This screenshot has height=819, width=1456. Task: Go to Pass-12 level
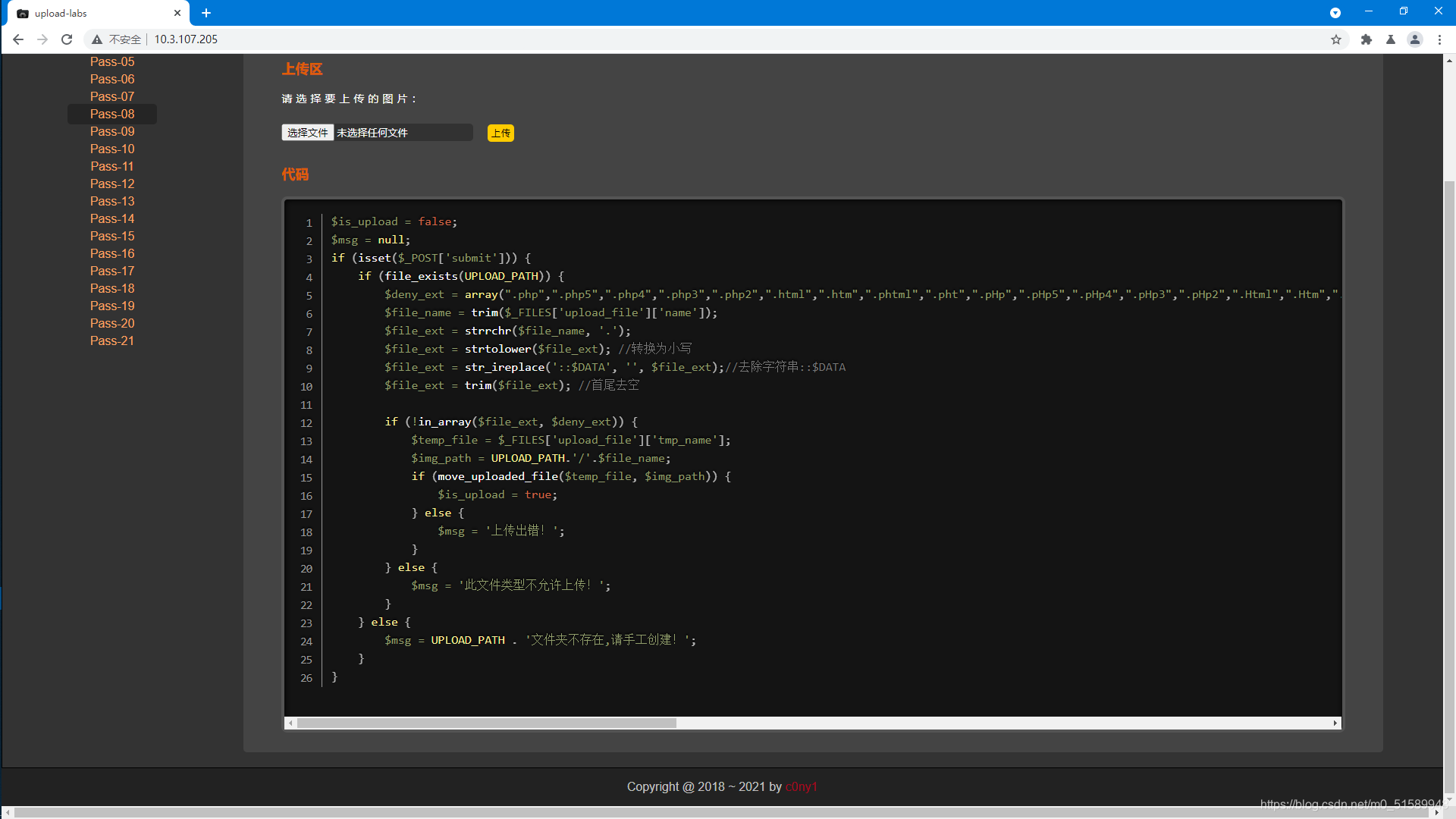pyautogui.click(x=112, y=184)
